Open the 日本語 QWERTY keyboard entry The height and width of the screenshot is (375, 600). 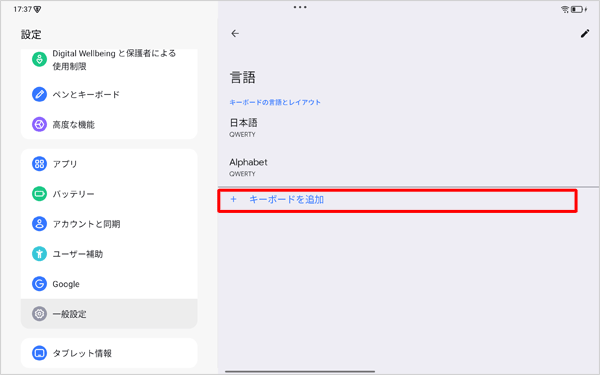[408, 128]
